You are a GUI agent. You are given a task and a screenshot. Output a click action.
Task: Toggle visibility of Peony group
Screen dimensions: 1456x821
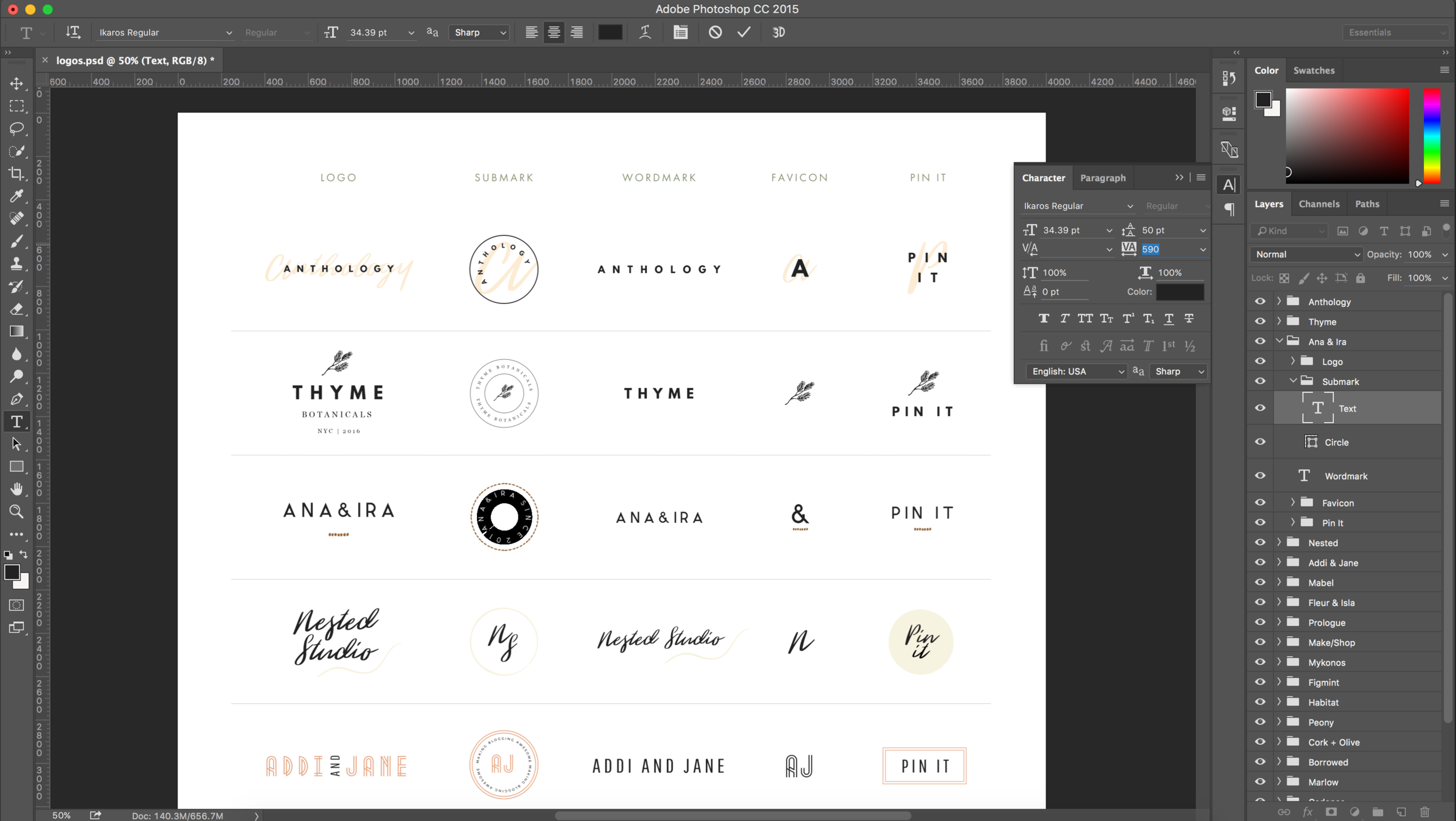click(1260, 722)
